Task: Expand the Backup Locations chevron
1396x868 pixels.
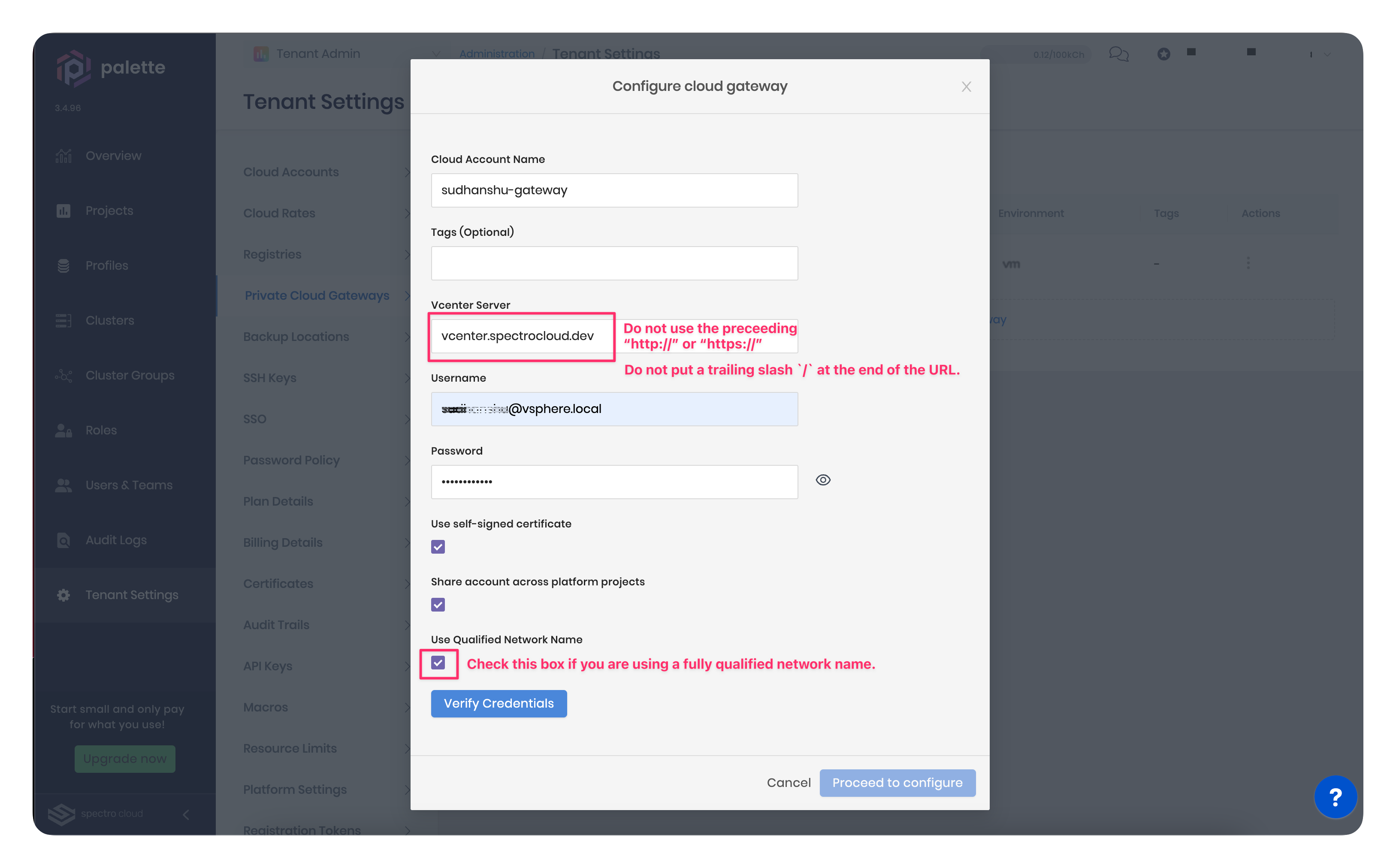Action: [x=407, y=336]
